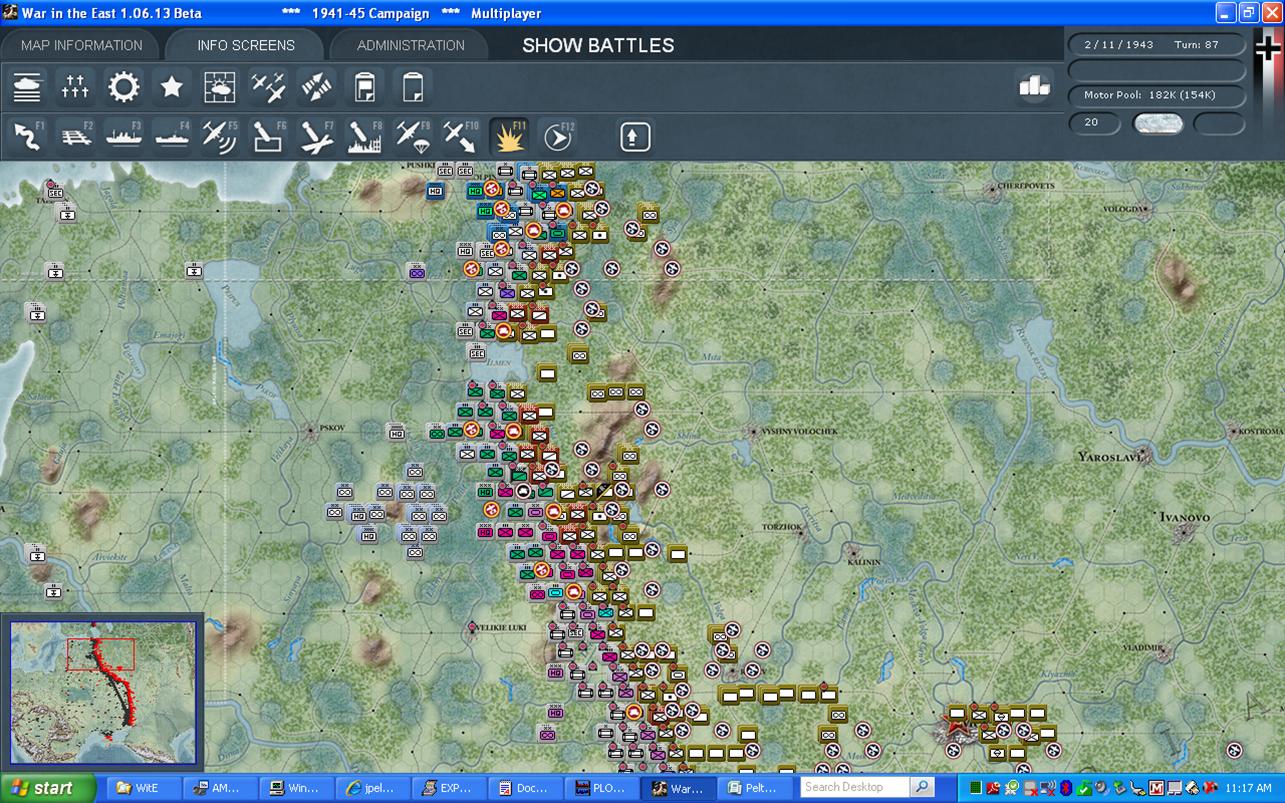Select F9 air transport parachute icon
Screen dimensions: 1285x803
coord(412,136)
